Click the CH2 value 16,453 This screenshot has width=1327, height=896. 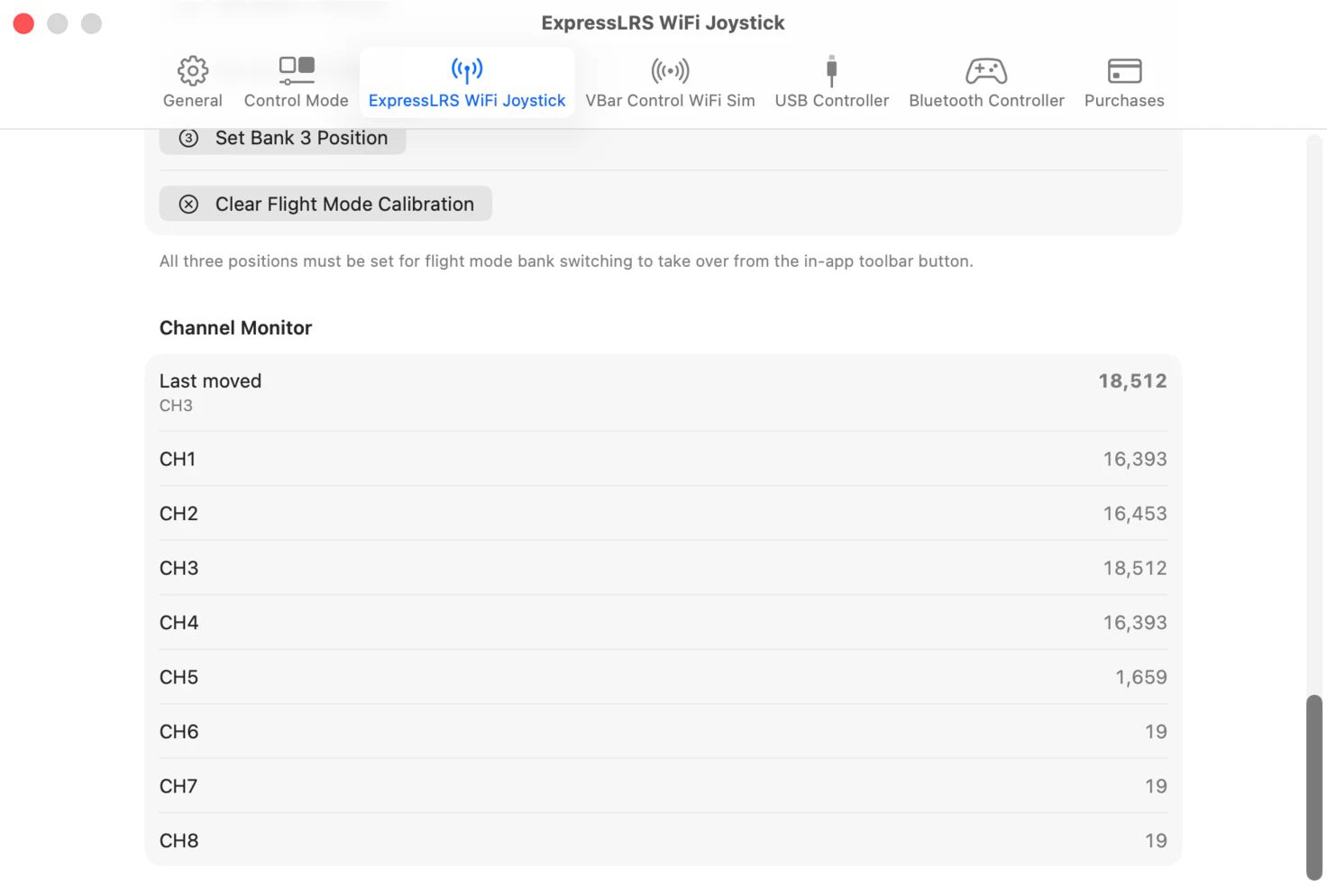click(1135, 514)
